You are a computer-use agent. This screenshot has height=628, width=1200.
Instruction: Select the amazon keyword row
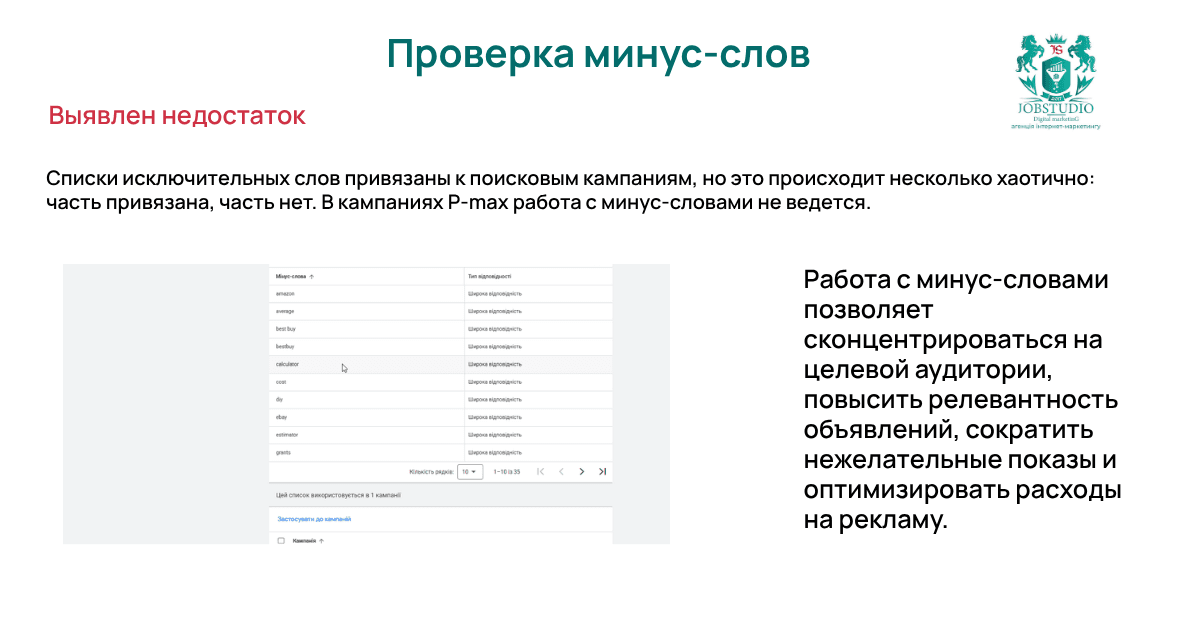tap(441, 294)
